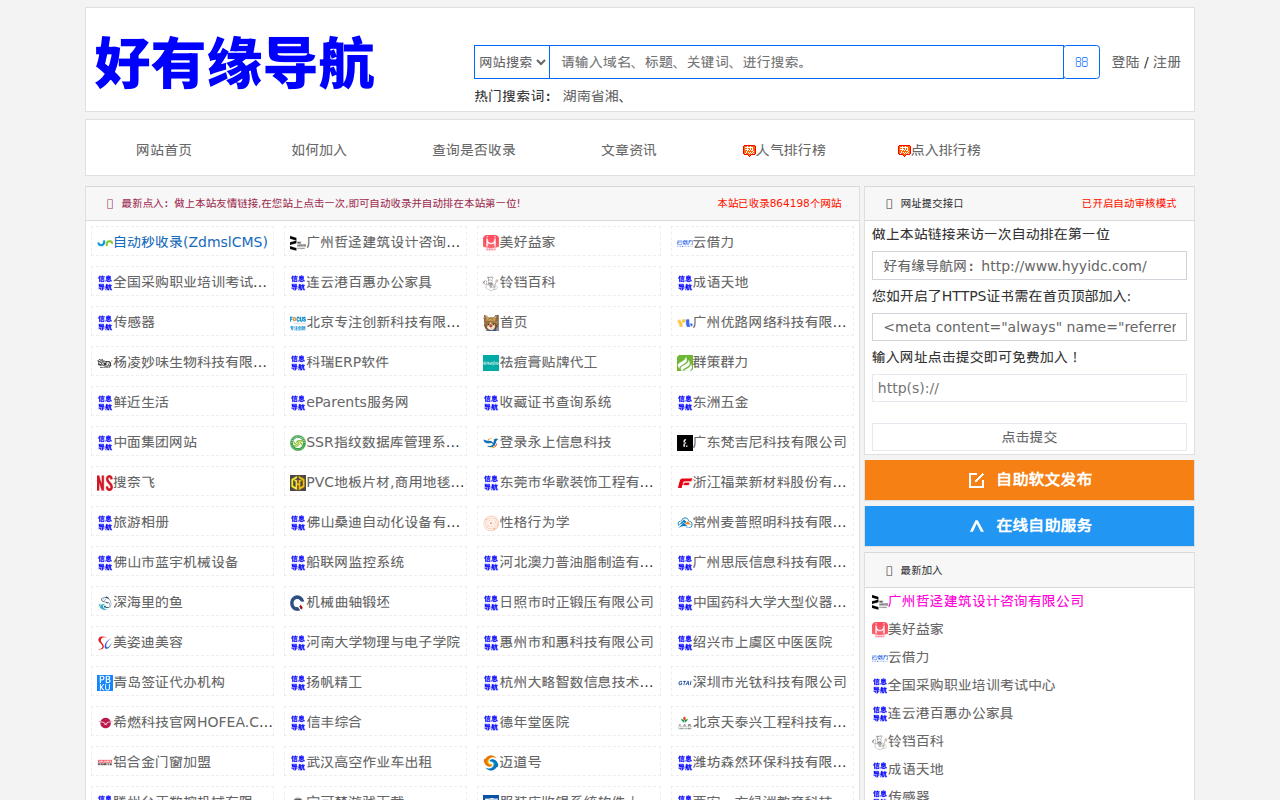
Task: Click the 已开启自动审核模式 text
Action: (1129, 204)
